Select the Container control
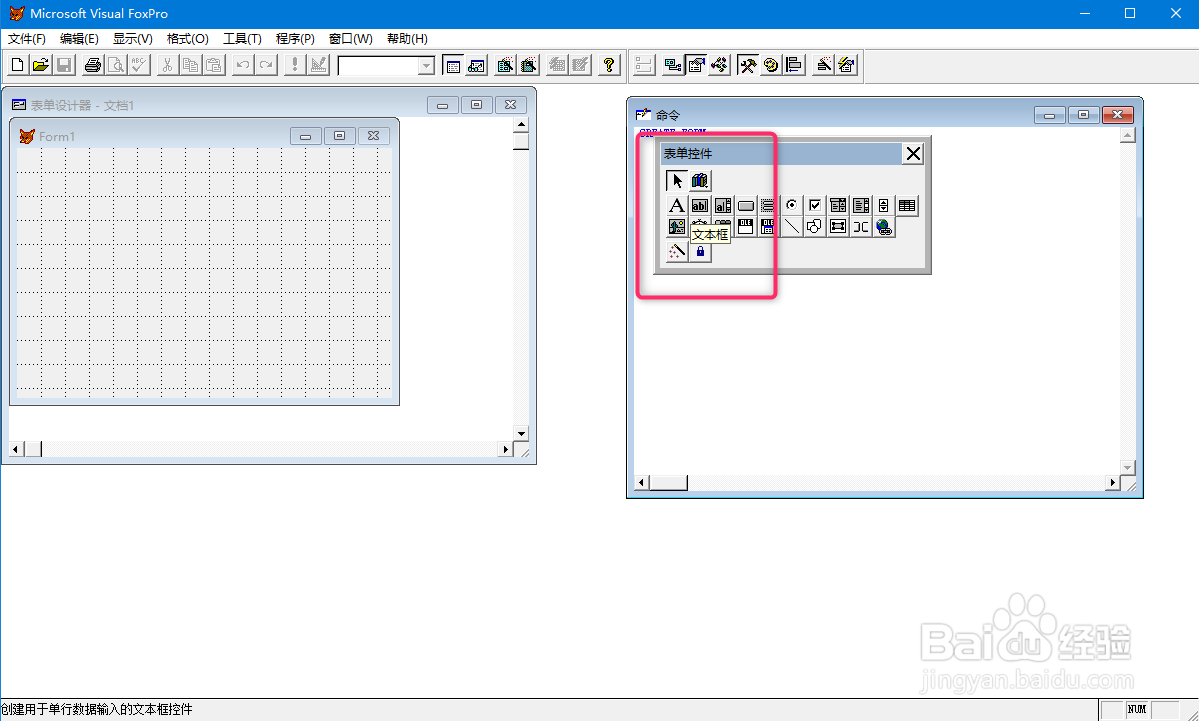 (838, 227)
